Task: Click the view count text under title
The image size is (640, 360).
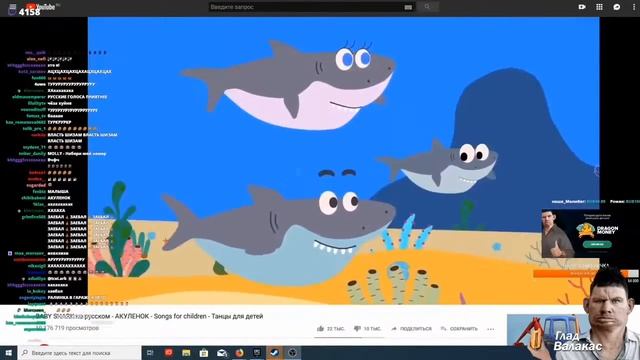Action: 67,328
